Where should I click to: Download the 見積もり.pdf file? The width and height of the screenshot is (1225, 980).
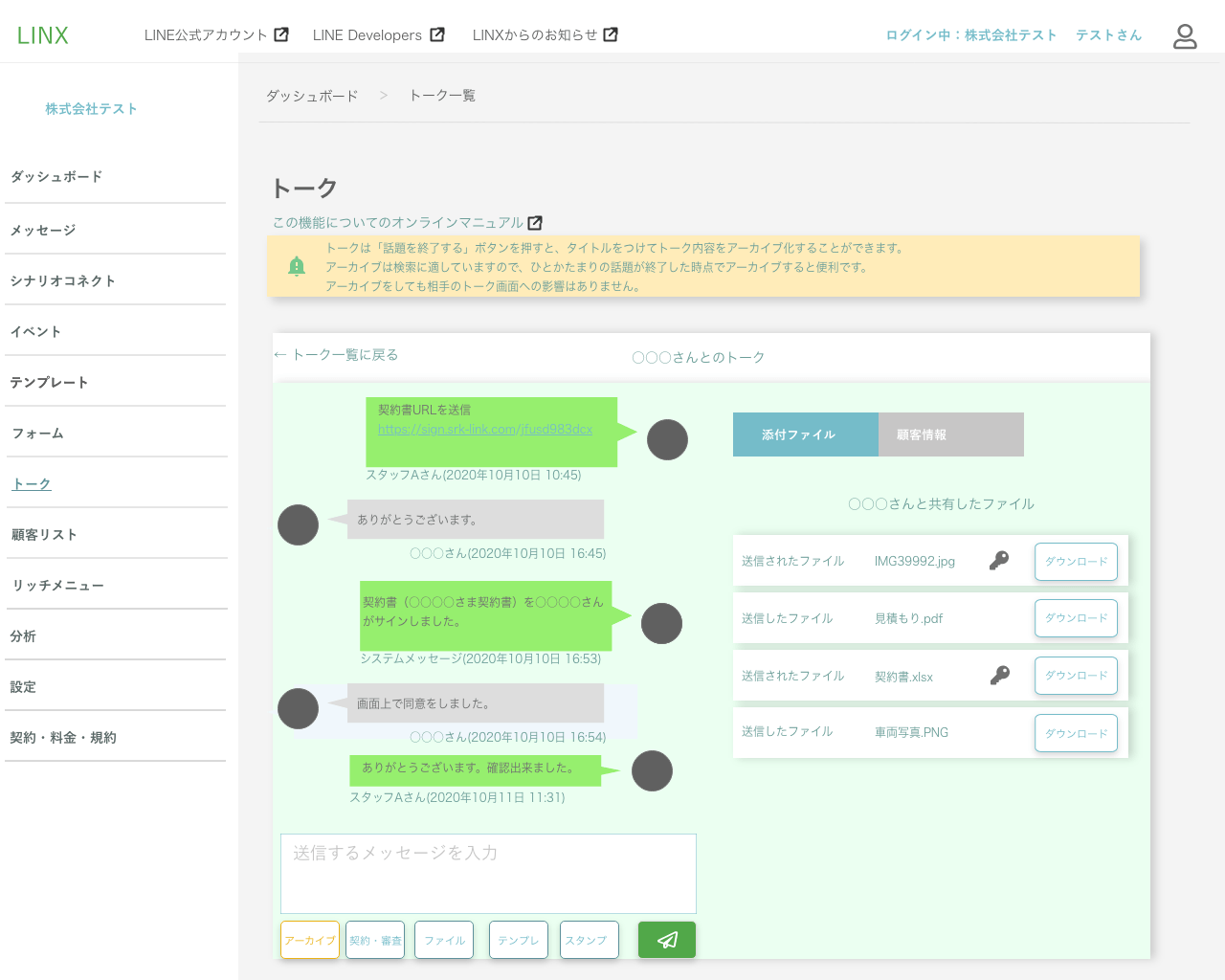coord(1076,618)
